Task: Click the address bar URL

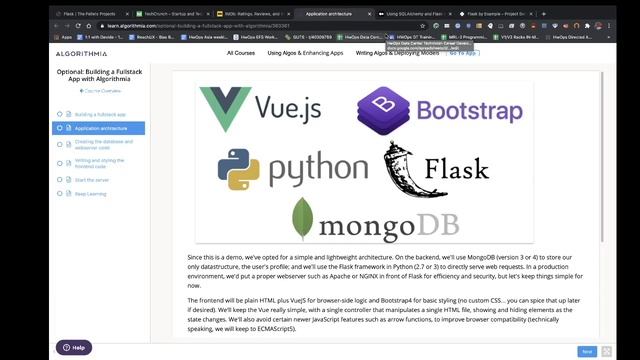Action: (x=198, y=26)
